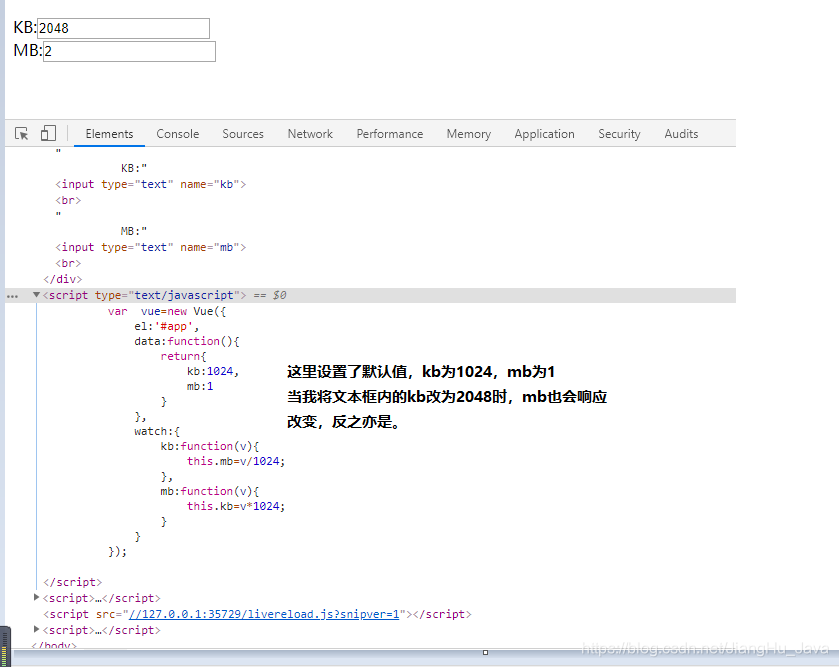839x667 pixels.
Task: Click the code line "mb:1"
Action: 200,386
